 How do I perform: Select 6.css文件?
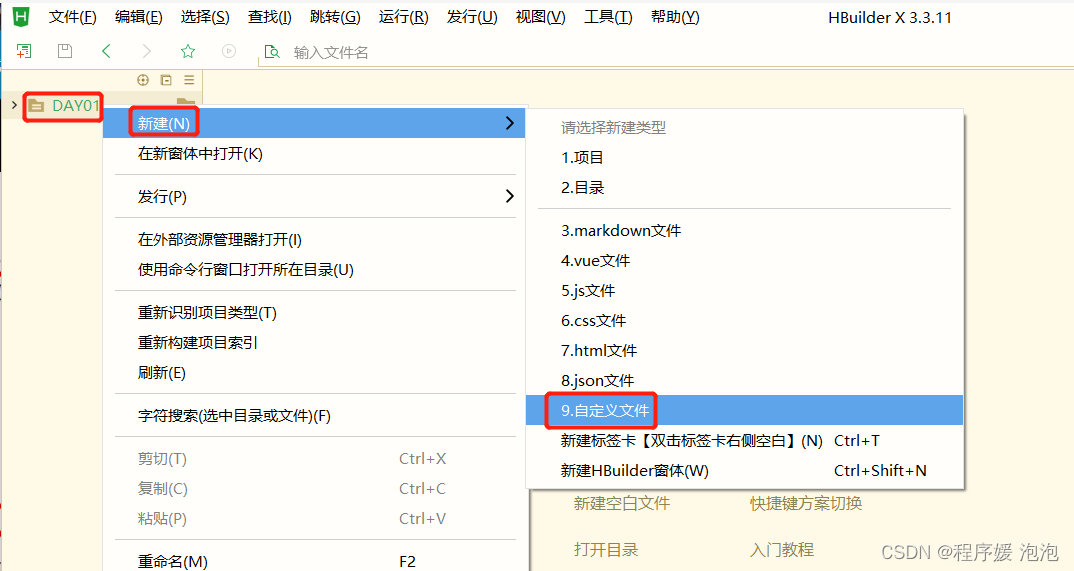(745, 320)
